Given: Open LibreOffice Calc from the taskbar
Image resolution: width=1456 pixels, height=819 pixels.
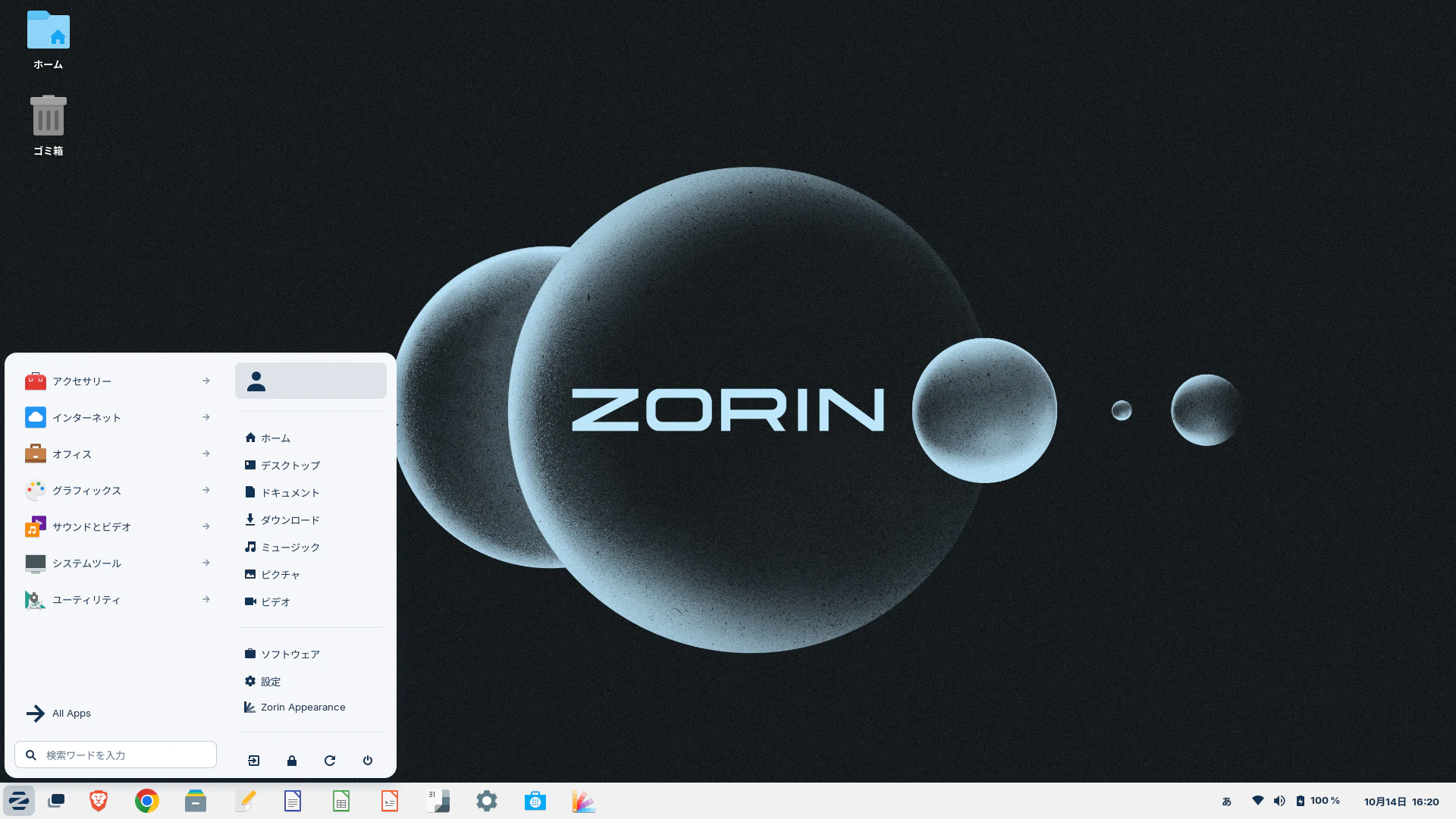Looking at the screenshot, I should 340,800.
